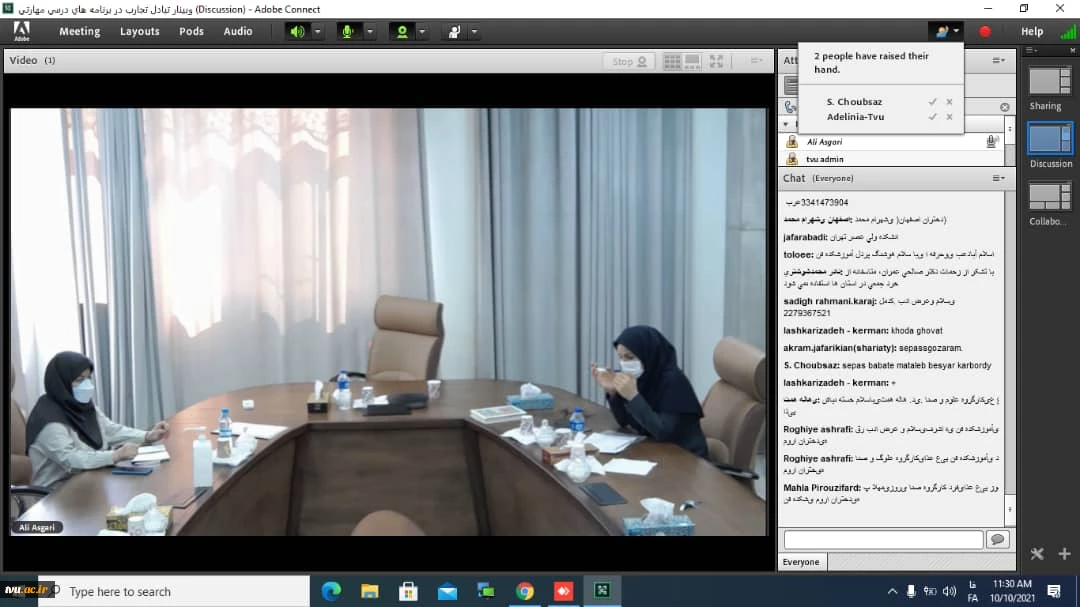The width and height of the screenshot is (1080, 607).
Task: Decline S. Choubsaz's raised hand request
Action: point(949,101)
